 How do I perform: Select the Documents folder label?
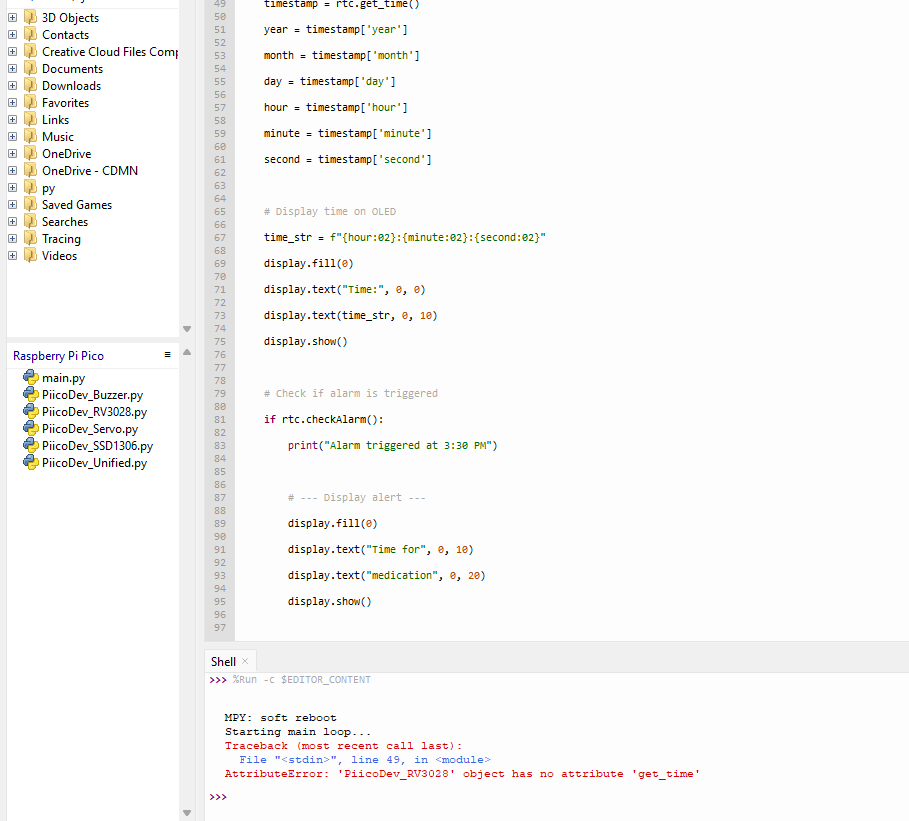(72, 69)
